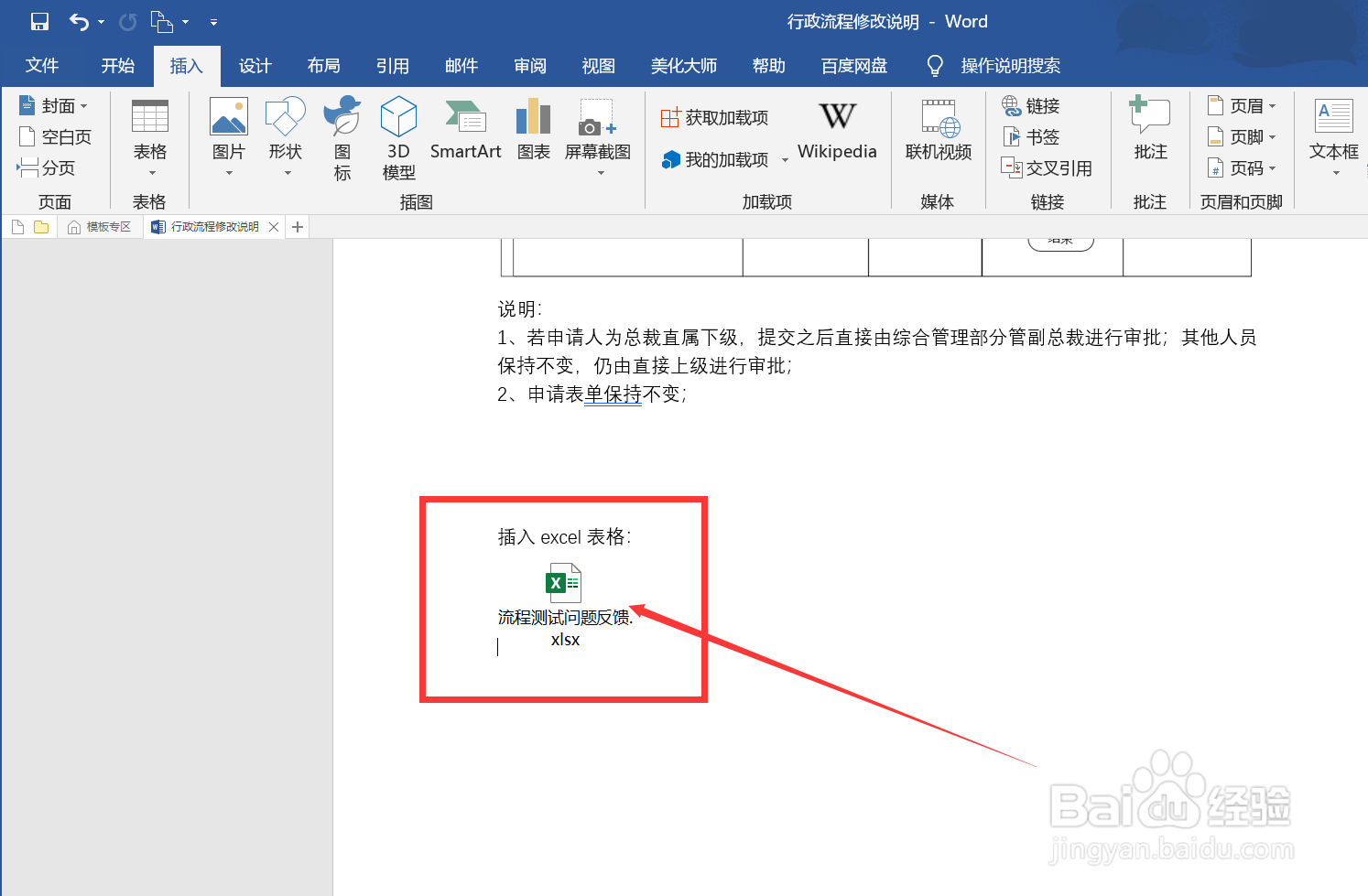Click 获取加载项
The width and height of the screenshot is (1368, 896).
[715, 118]
